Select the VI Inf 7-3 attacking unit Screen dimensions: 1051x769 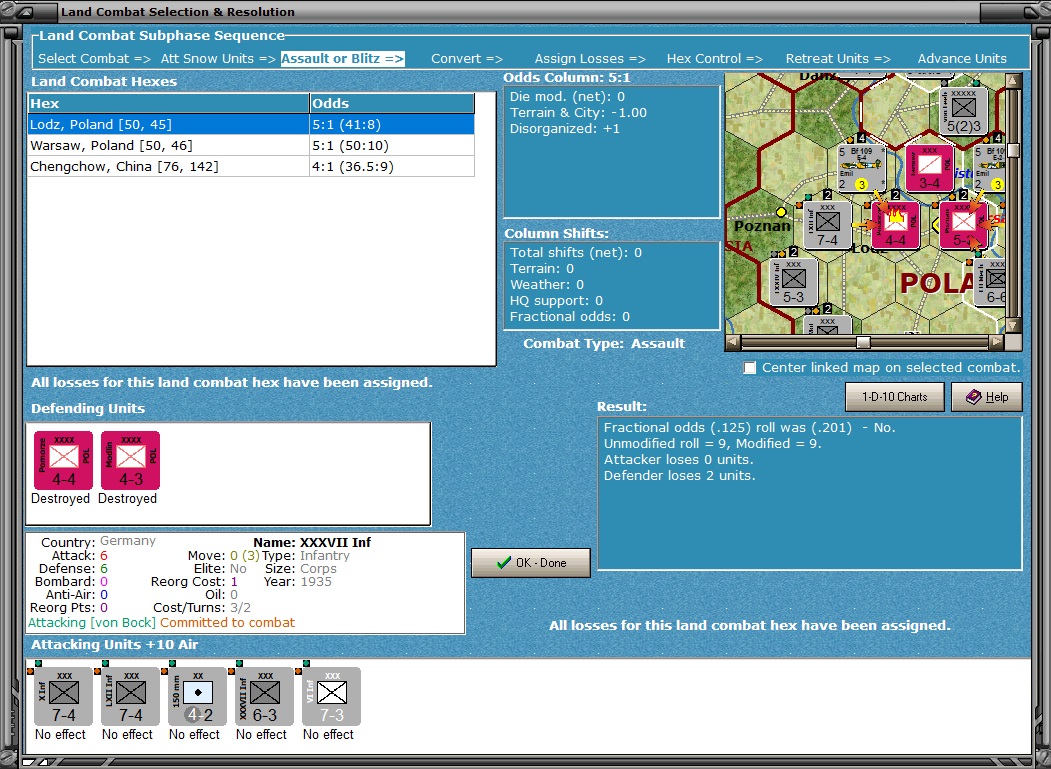331,696
